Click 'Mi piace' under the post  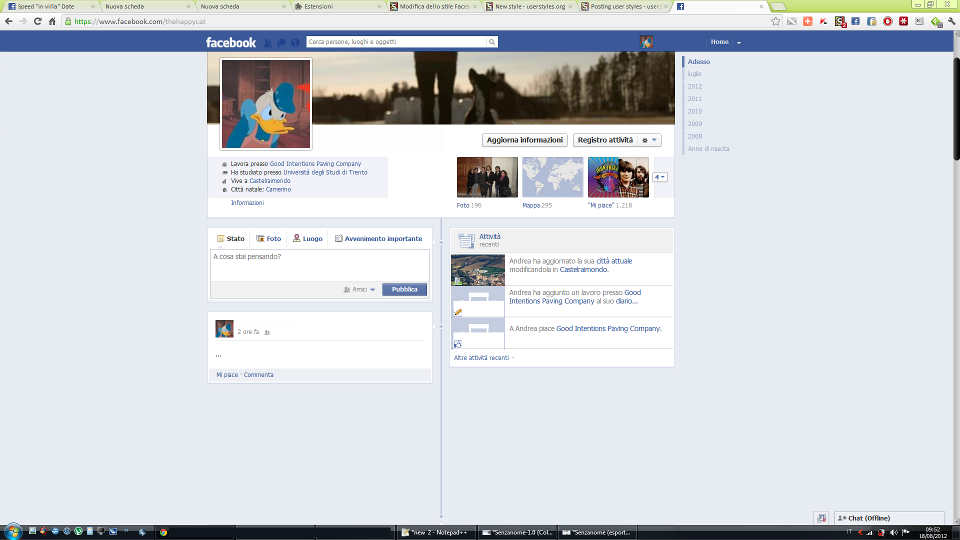pyautogui.click(x=227, y=375)
